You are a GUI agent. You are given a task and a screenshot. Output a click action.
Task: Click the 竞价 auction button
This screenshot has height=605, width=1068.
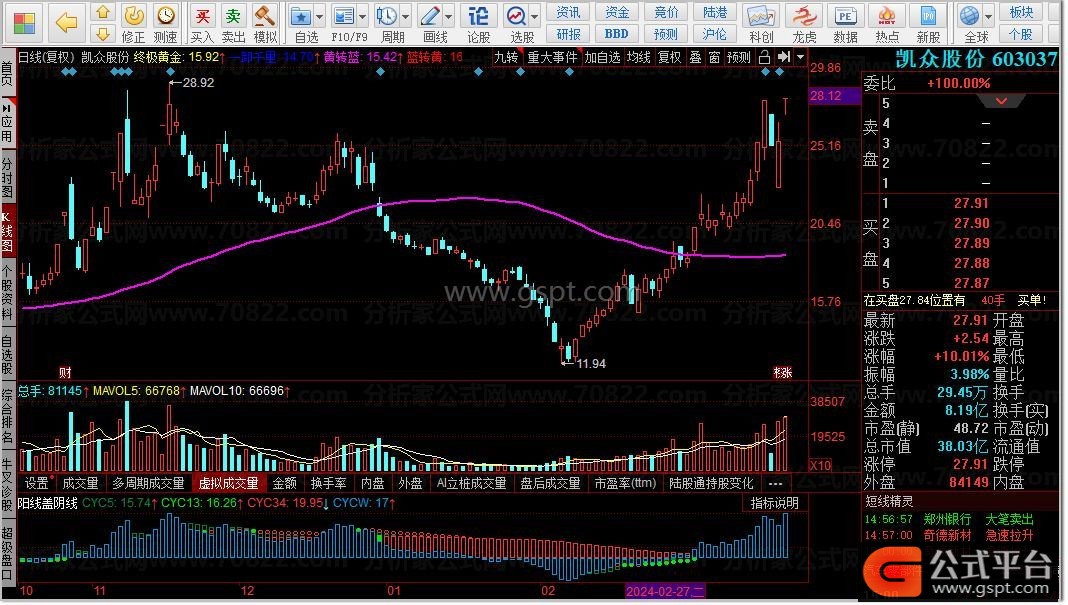pos(665,12)
